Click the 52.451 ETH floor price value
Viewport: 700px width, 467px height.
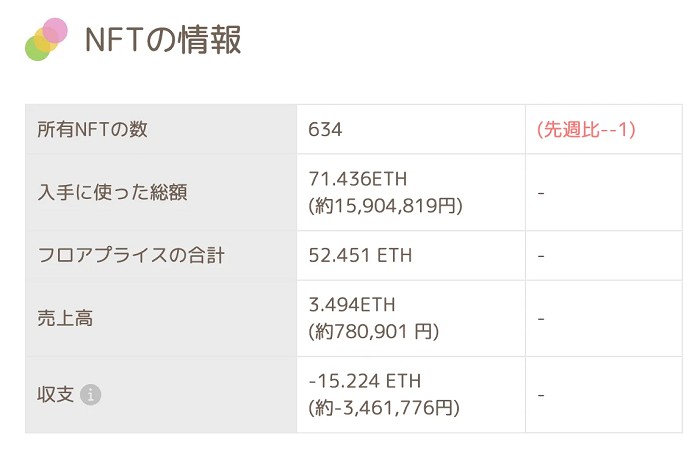coord(360,256)
